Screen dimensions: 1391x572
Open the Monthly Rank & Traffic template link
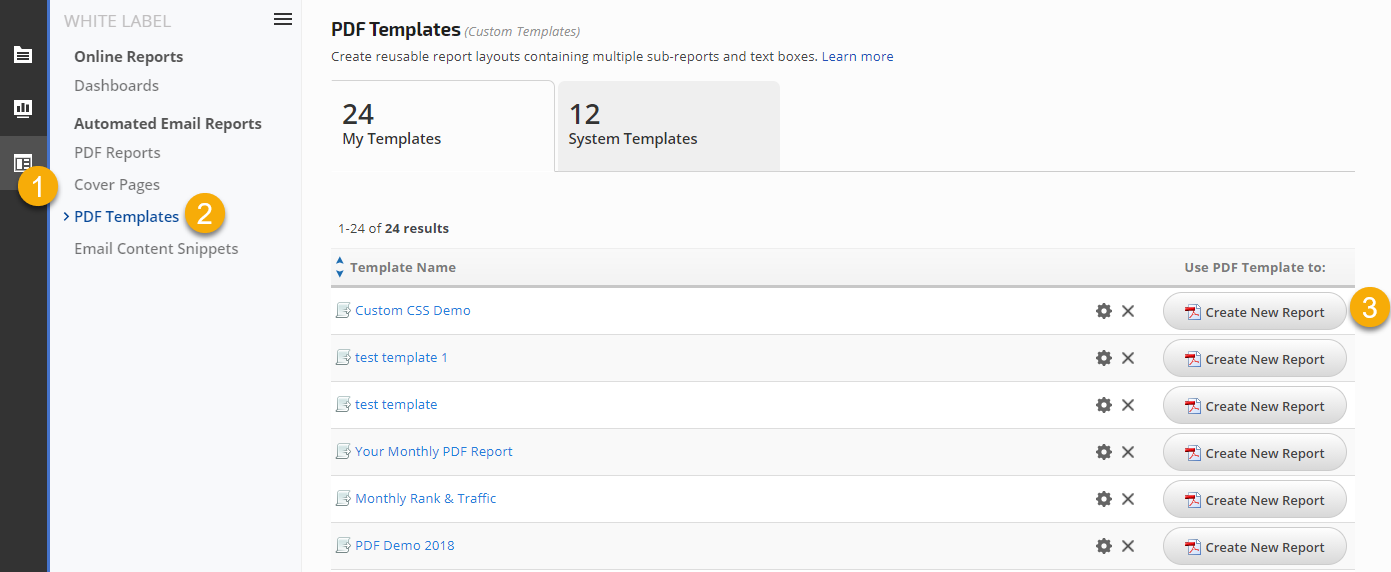click(425, 499)
